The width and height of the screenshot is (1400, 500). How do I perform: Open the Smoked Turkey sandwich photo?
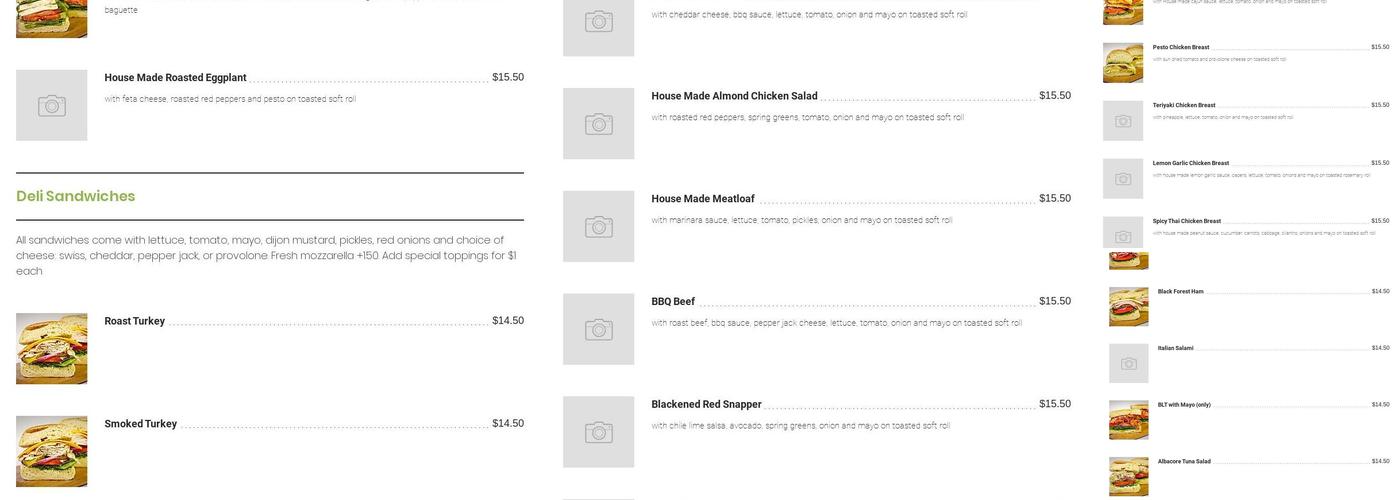point(52,451)
